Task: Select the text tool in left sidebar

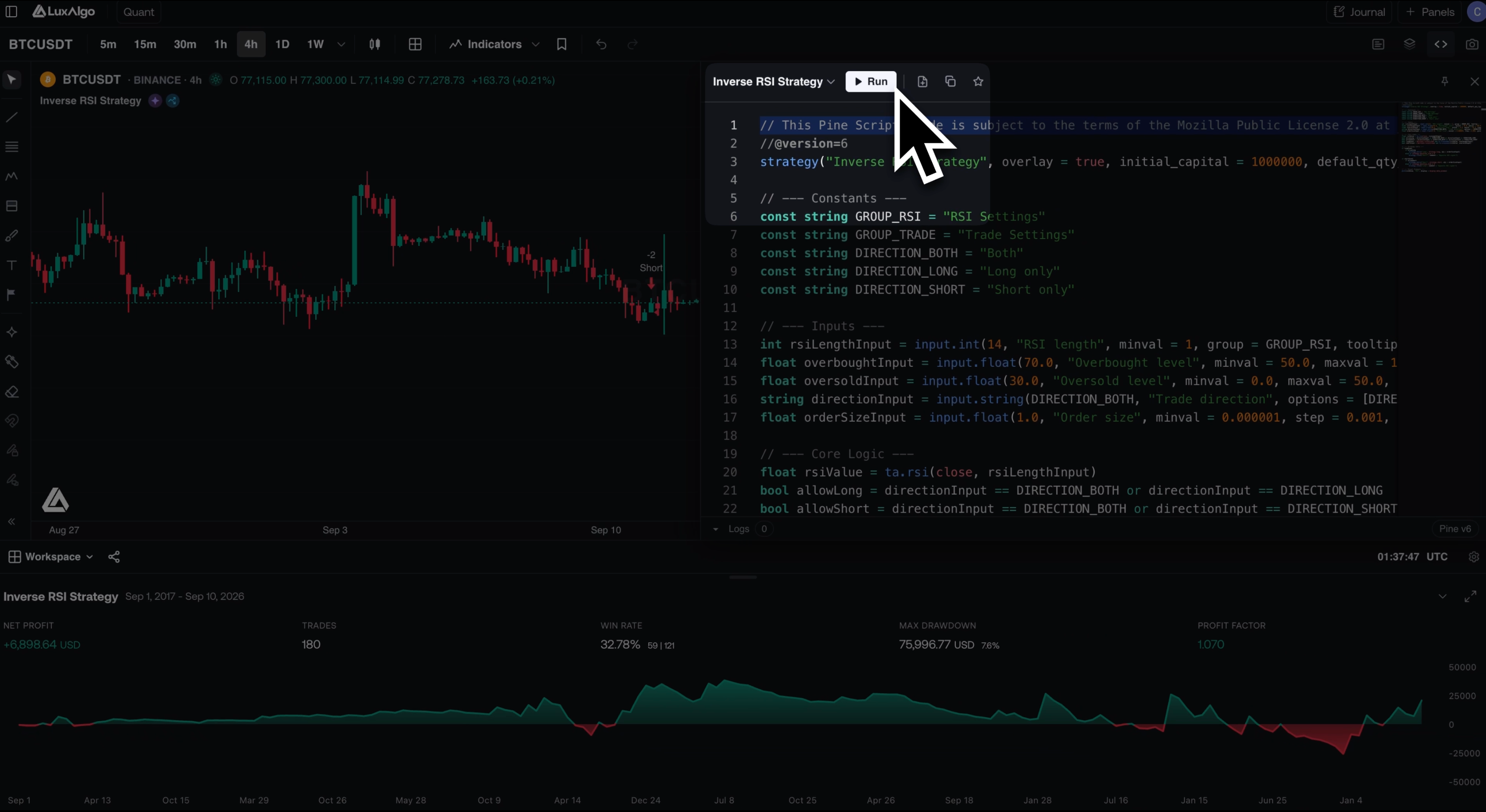Action: (12, 265)
